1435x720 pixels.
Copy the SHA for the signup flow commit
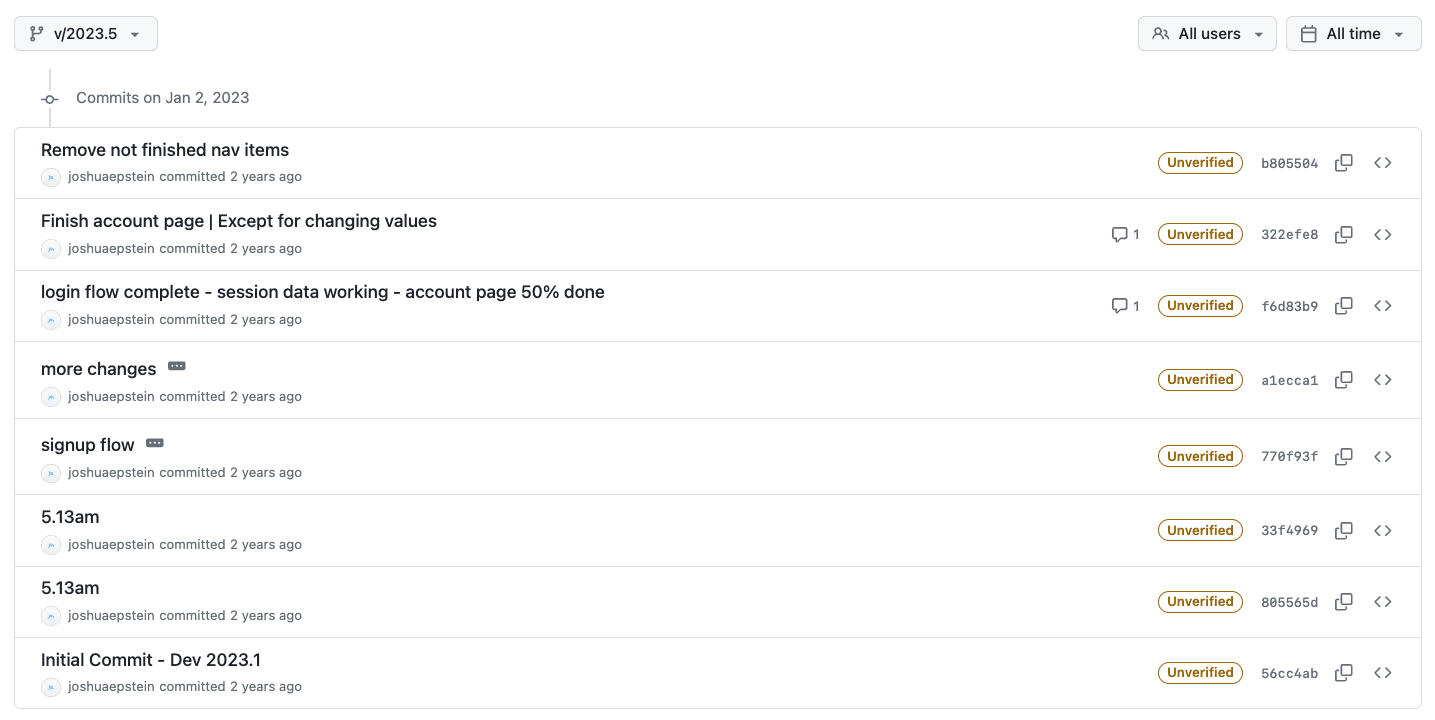point(1344,456)
